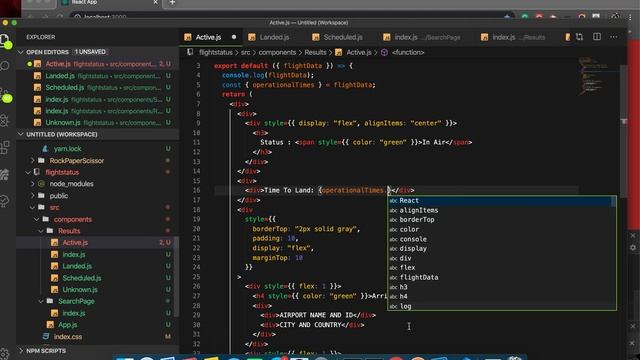
Task: Choose display from autocomplete suggestions
Action: pos(501,249)
